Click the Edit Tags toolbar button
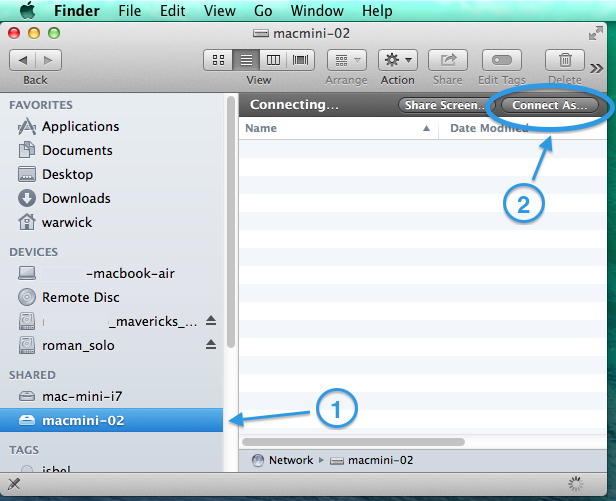Image resolution: width=616 pixels, height=501 pixels. pos(502,60)
